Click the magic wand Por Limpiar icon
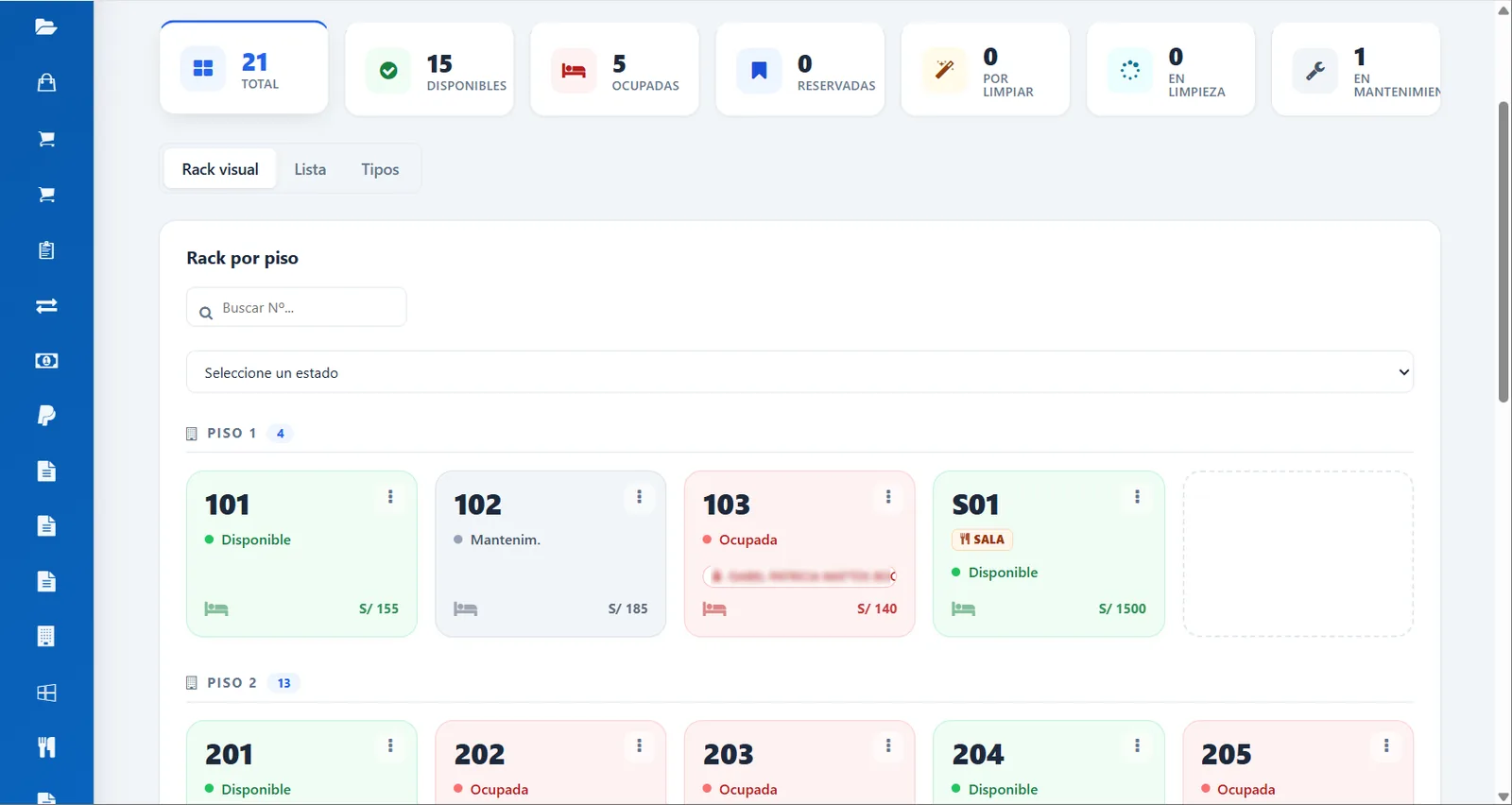 coord(944,70)
